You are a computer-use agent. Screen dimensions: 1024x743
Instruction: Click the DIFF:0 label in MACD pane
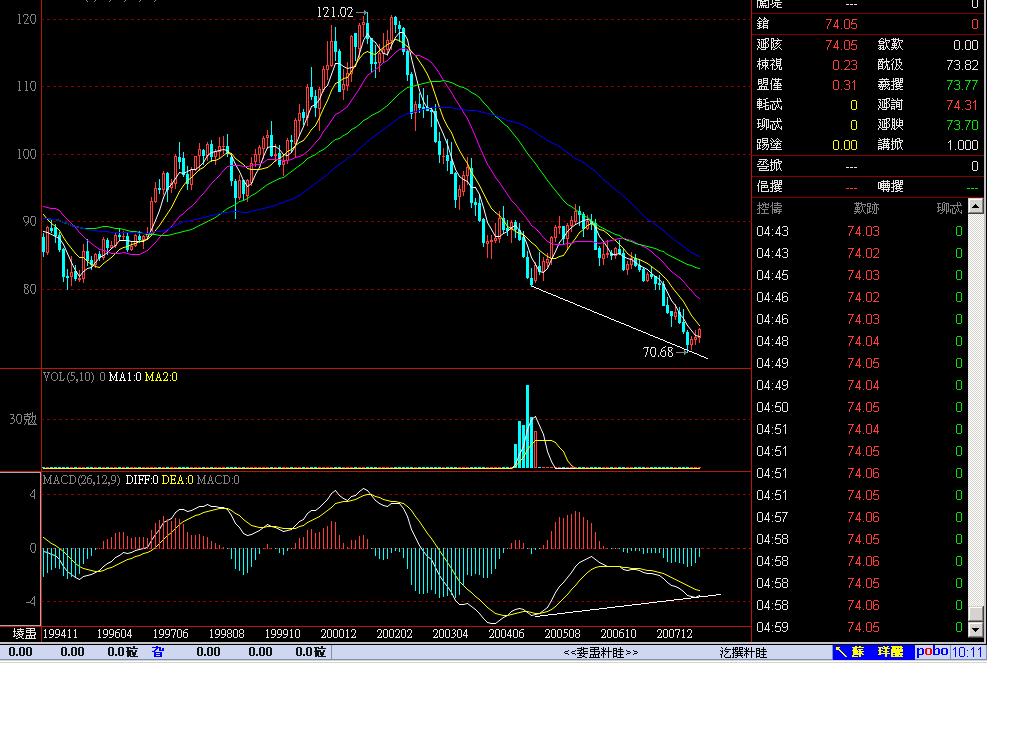click(x=142, y=480)
